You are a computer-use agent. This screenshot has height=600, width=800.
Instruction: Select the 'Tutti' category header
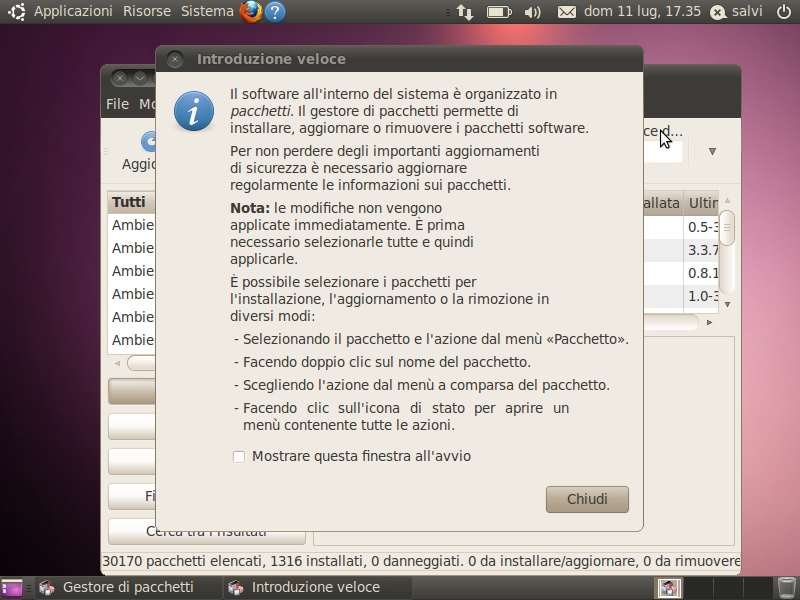point(129,202)
